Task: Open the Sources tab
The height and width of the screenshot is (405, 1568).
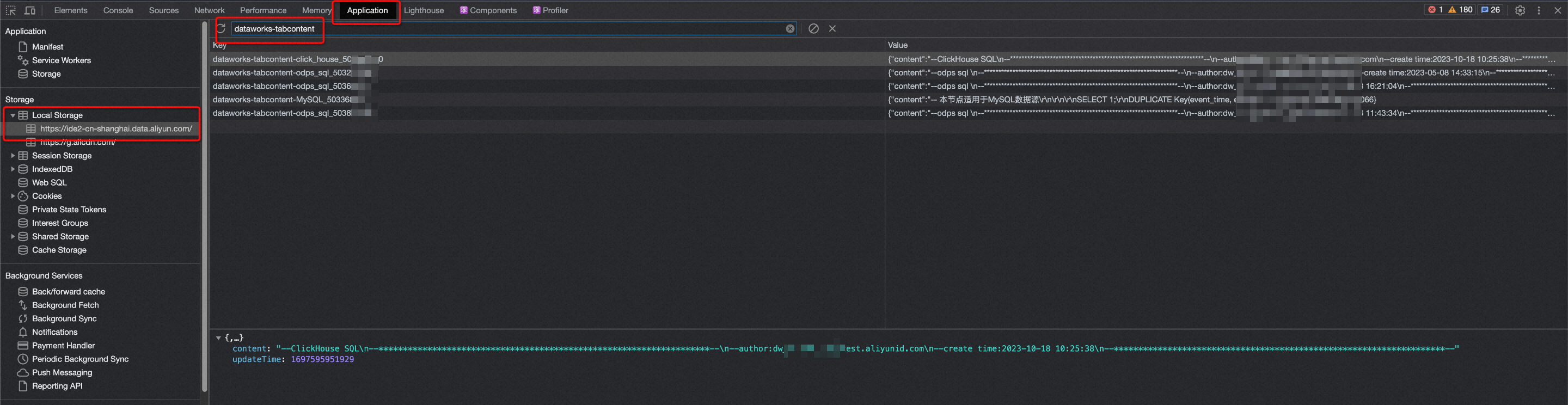Action: tap(164, 10)
